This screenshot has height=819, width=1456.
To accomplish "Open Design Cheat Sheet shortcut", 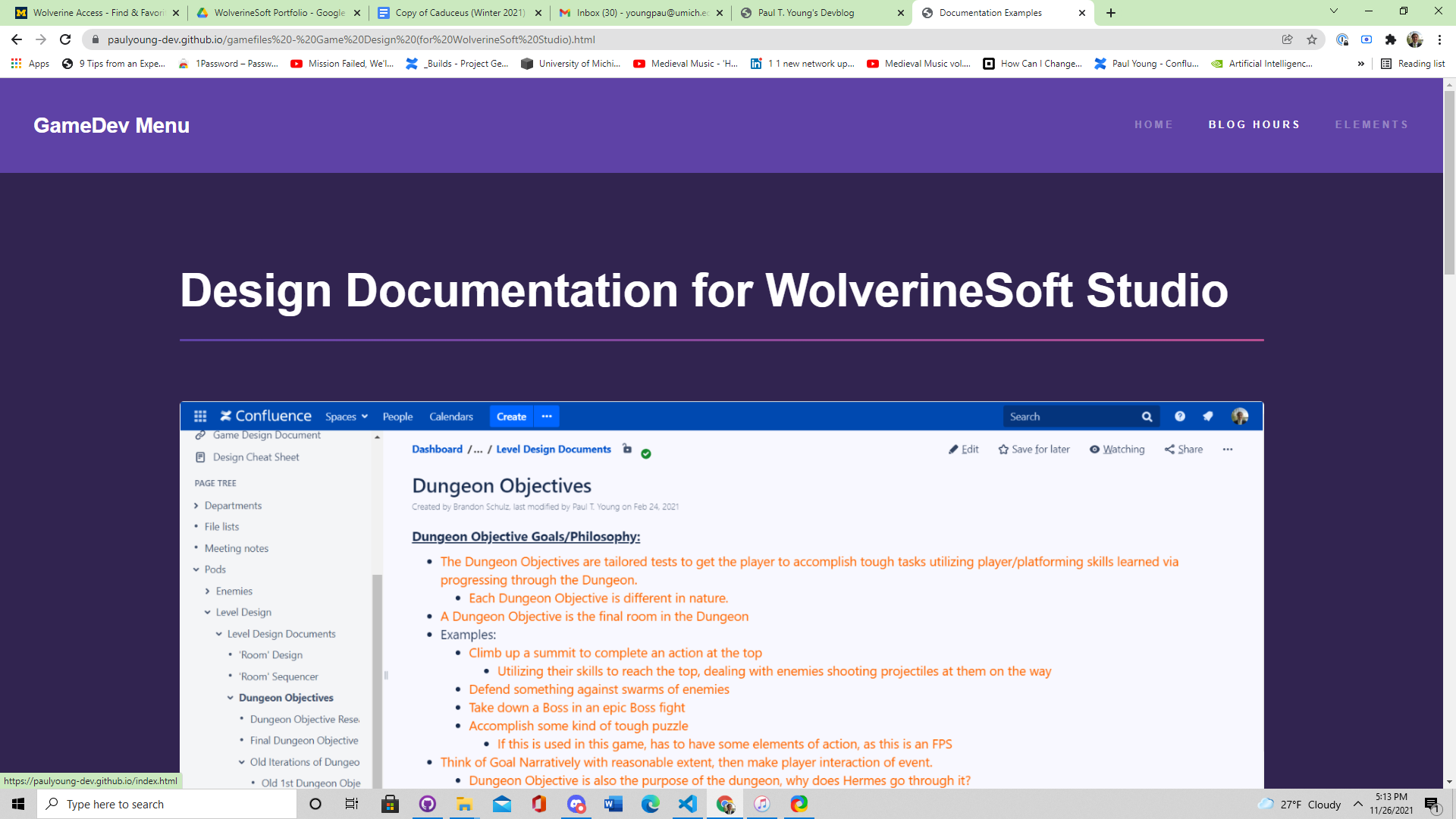I will (256, 457).
